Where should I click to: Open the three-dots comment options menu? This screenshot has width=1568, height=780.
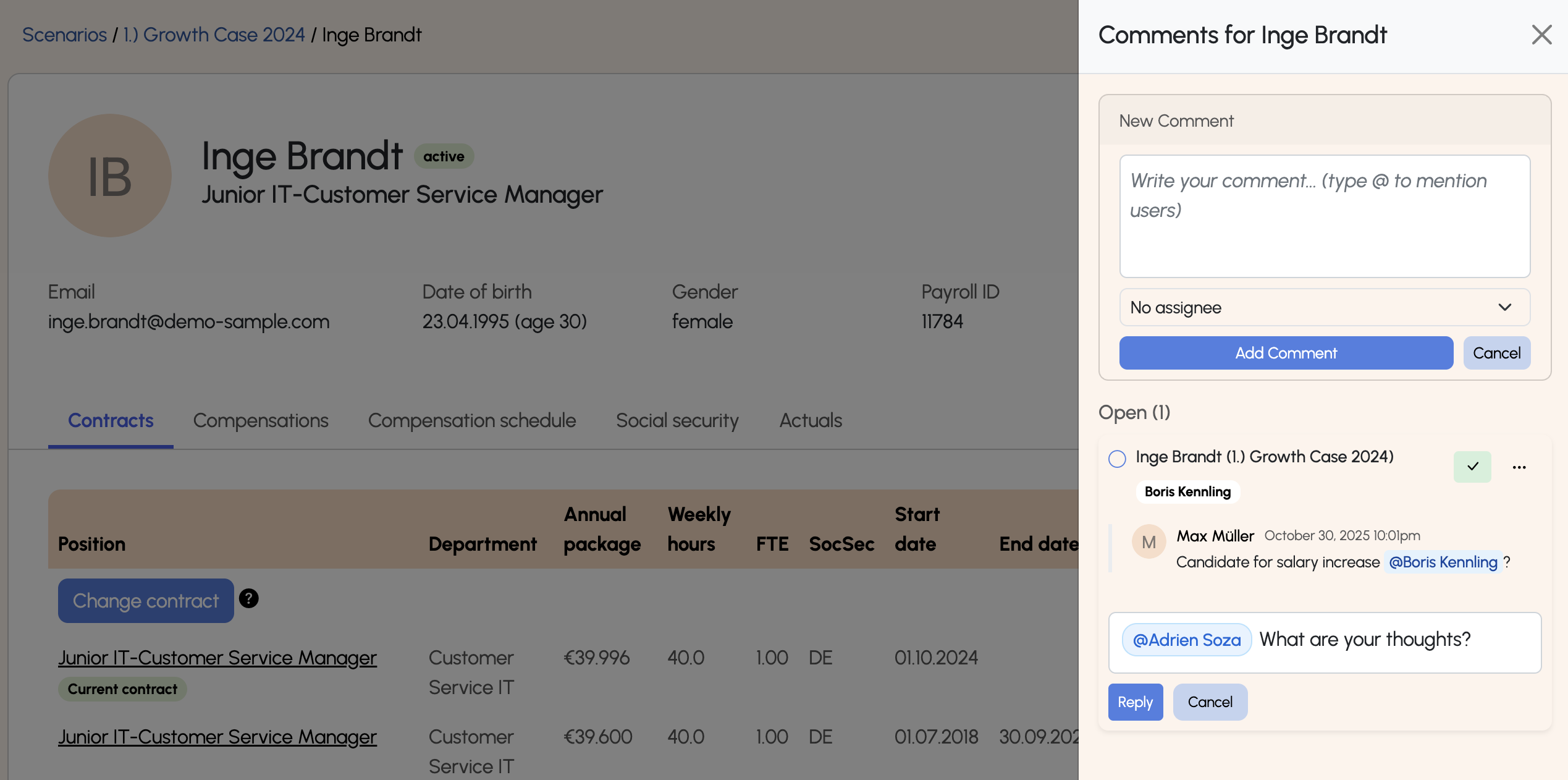pos(1519,467)
